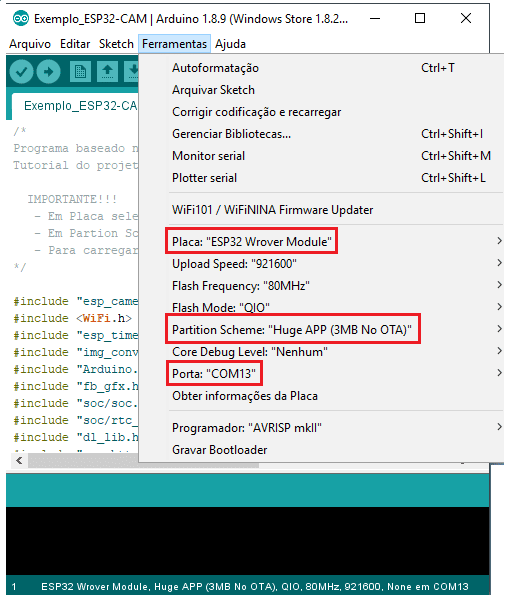The width and height of the screenshot is (509, 599).
Task: Click the status bar board info text
Action: point(254,586)
